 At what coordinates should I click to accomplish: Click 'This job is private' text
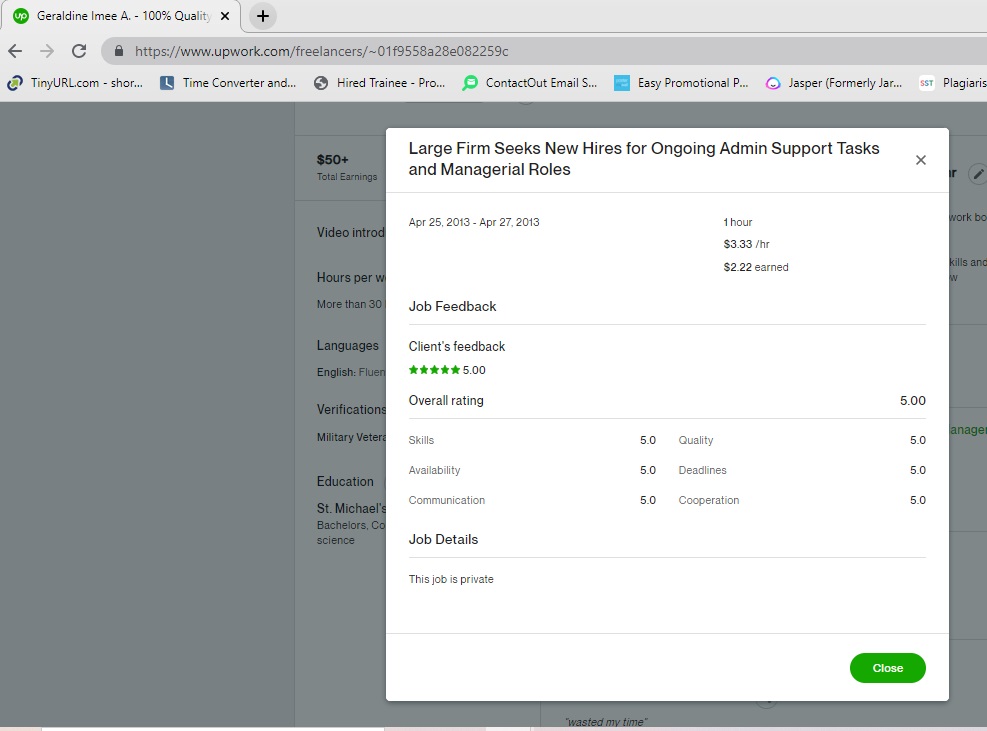[x=451, y=579]
